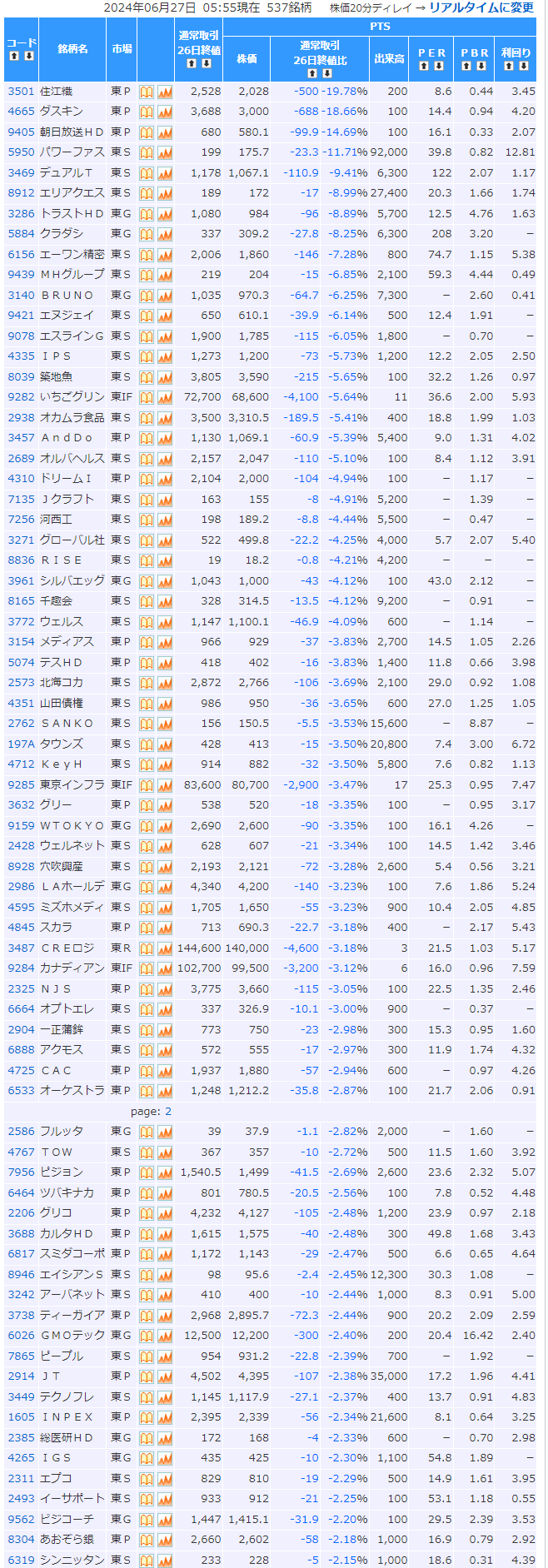548x1568 pixels.
Task: Open book icon for NJS row
Action: (147, 989)
